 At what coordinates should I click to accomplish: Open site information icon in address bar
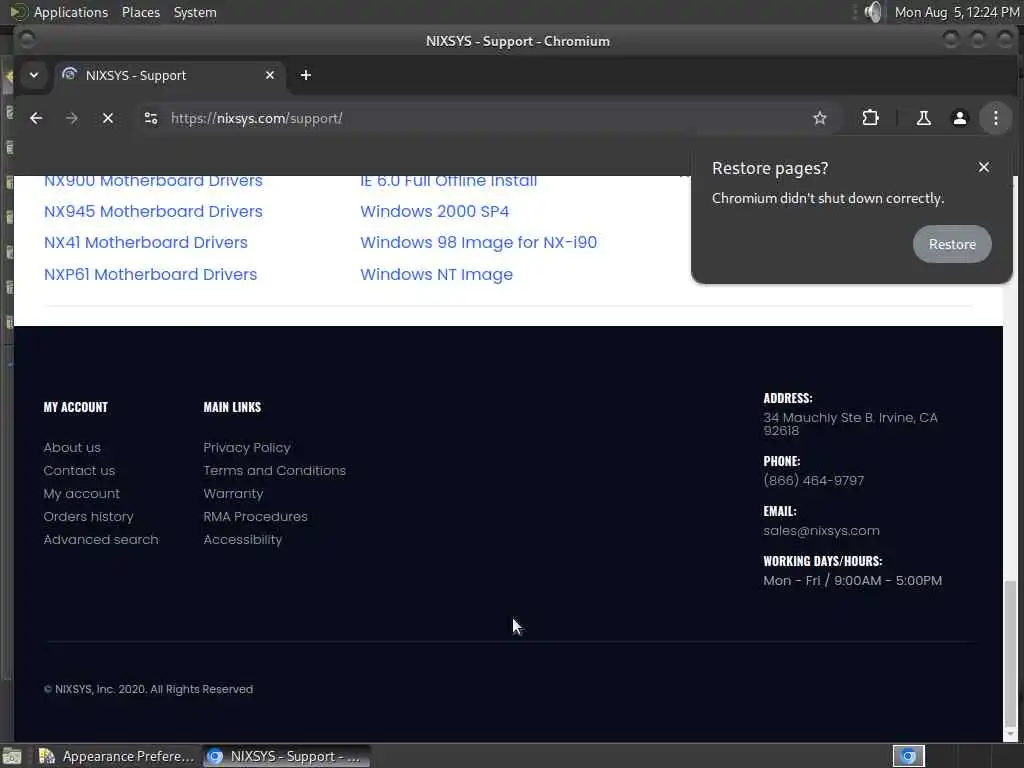(x=151, y=118)
